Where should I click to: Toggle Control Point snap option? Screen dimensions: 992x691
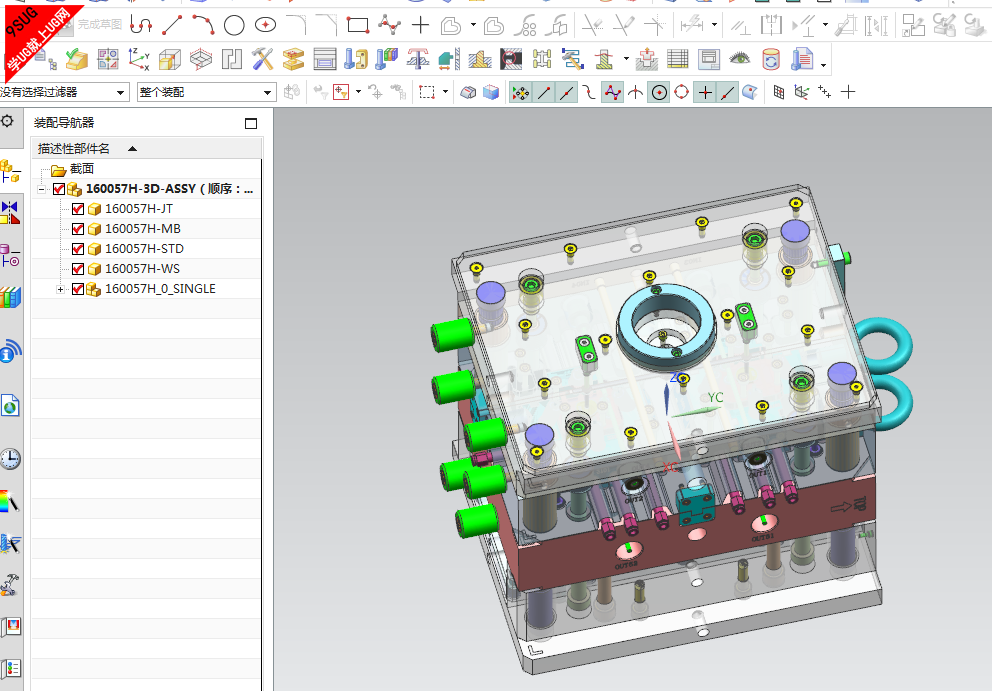(612, 92)
